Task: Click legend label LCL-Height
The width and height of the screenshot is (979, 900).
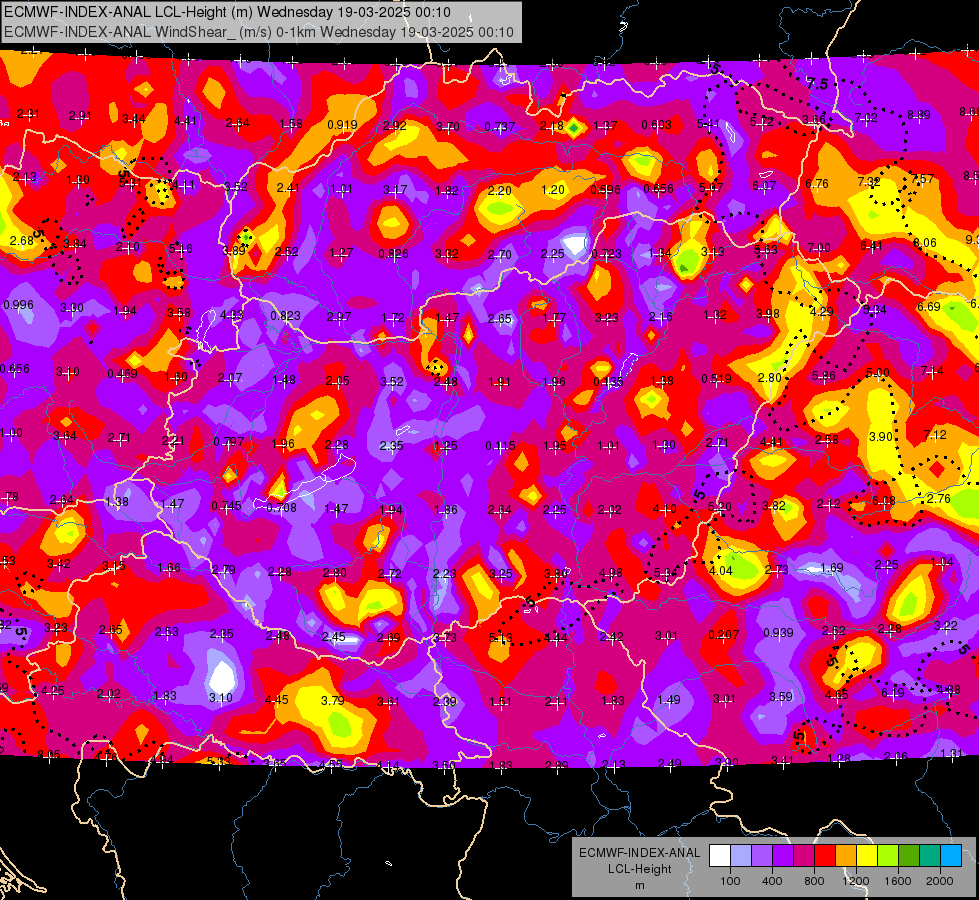Action: tap(639, 869)
